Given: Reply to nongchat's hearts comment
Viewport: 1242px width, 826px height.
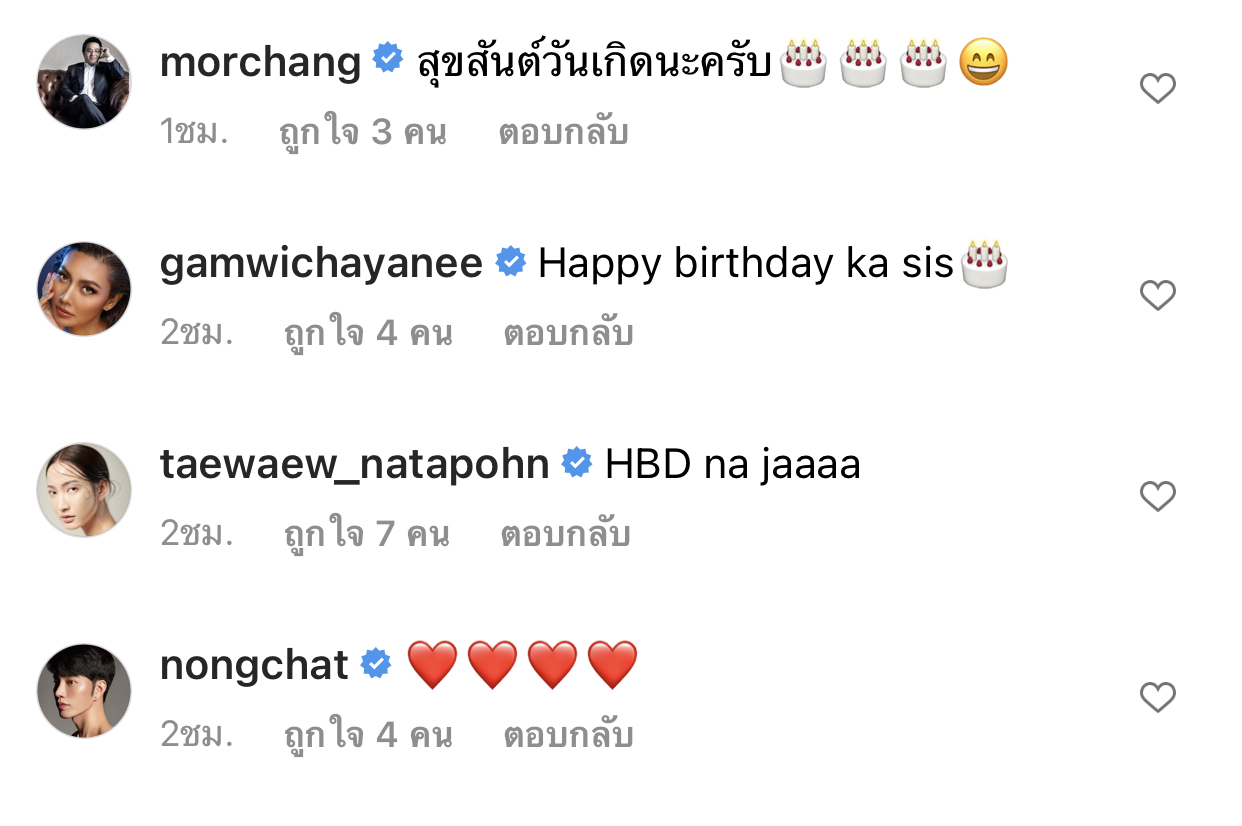Looking at the screenshot, I should (568, 735).
